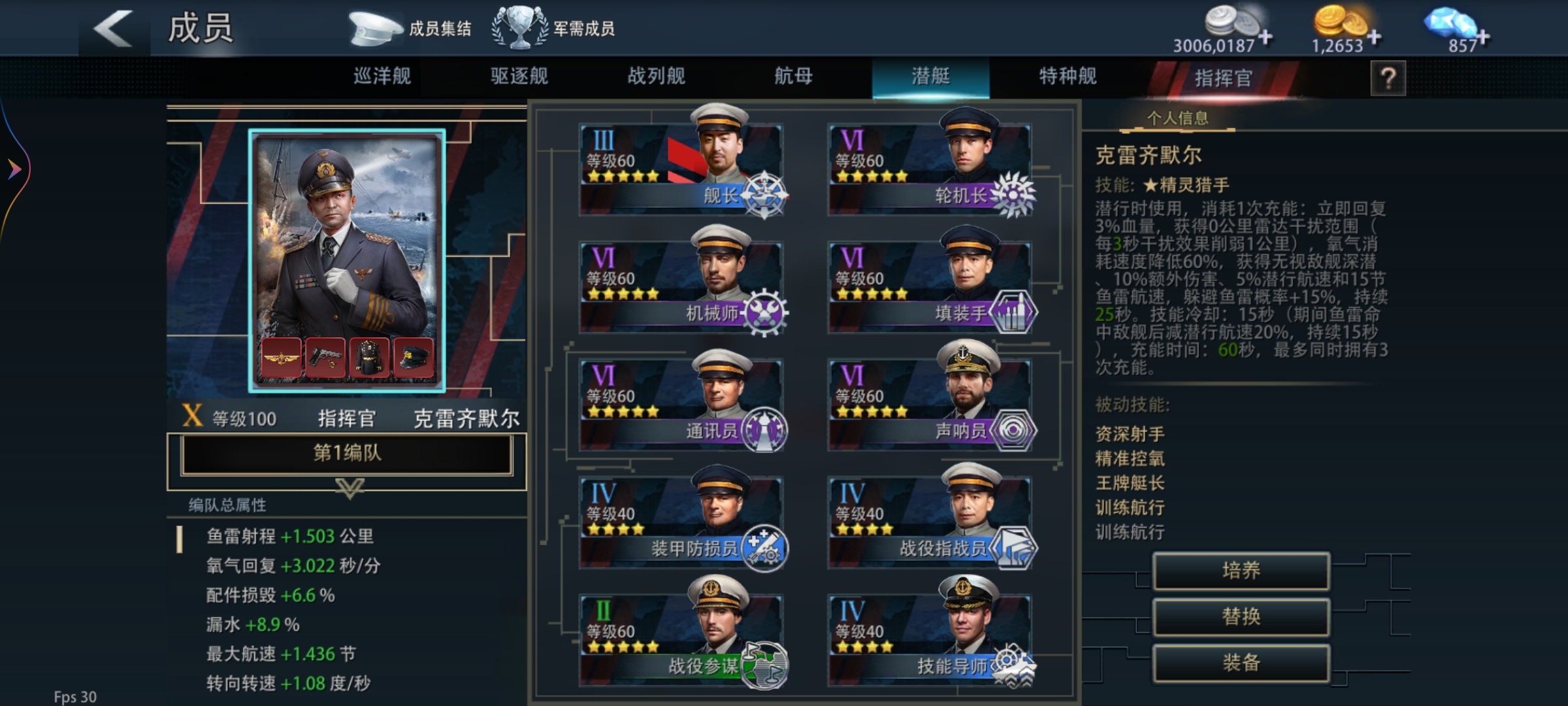The image size is (1568, 706).
Task: Click the 培养 button
Action: pos(1241,571)
